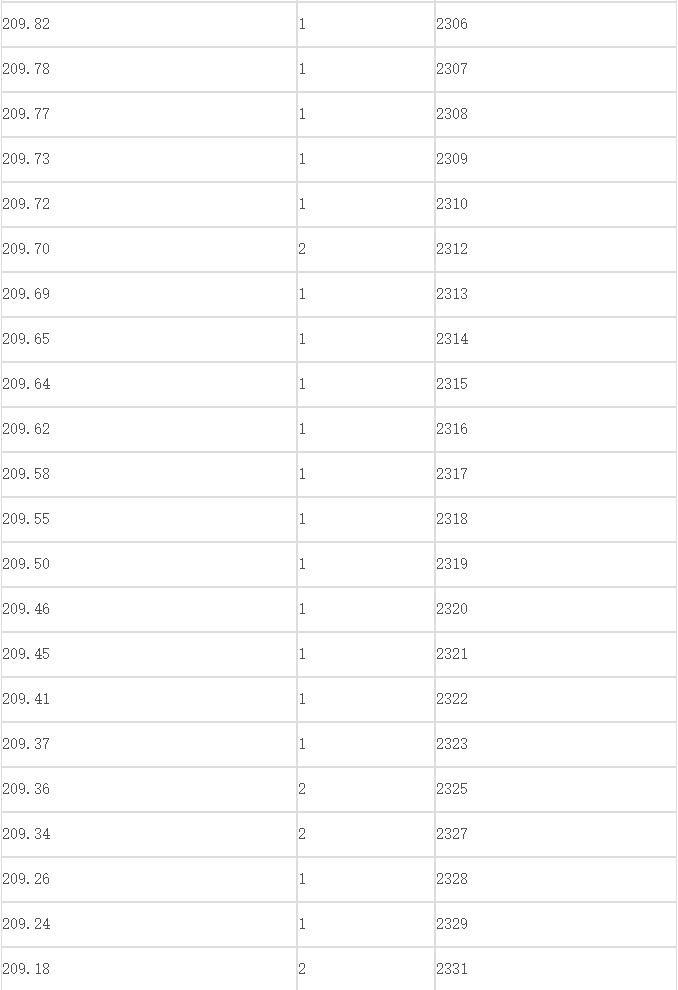This screenshot has width=678, height=990.
Task: Click the cell with rank 2316
Action: (x=556, y=429)
